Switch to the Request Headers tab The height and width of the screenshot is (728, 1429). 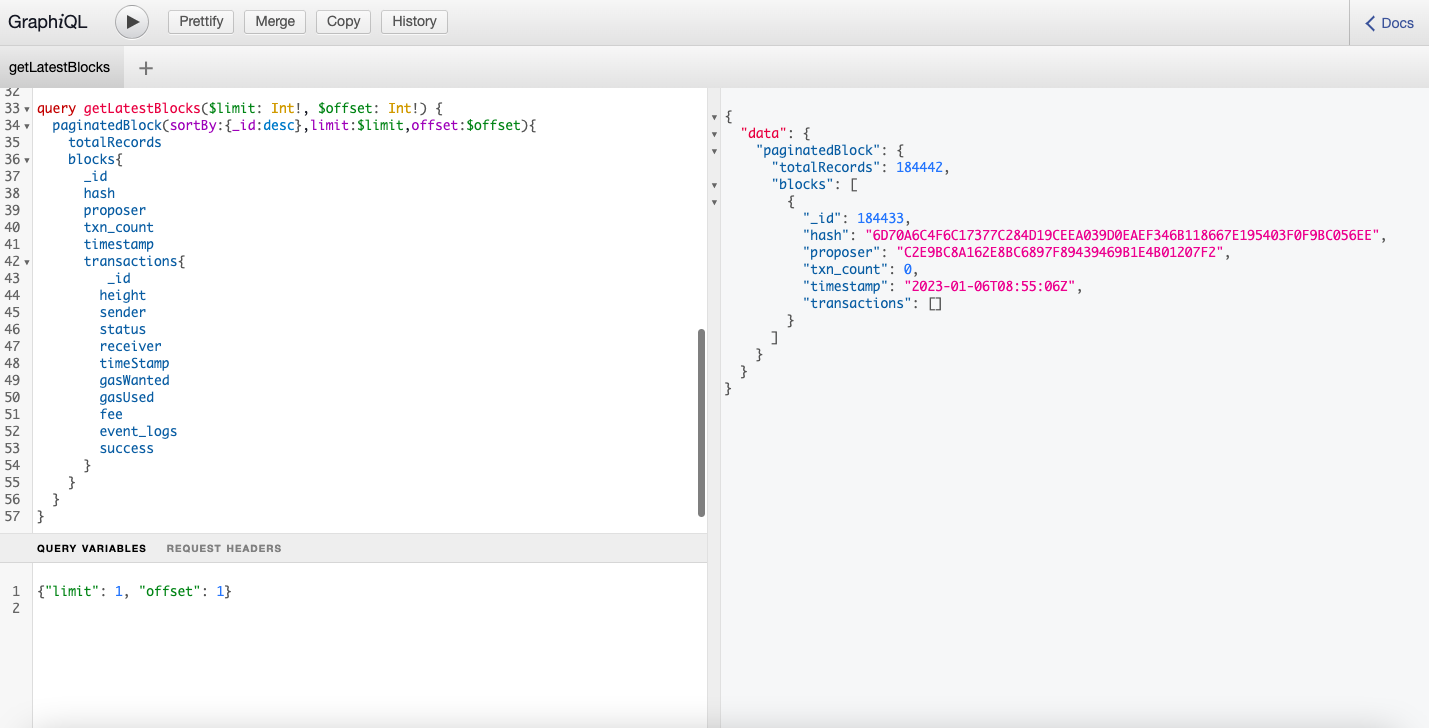(x=224, y=548)
